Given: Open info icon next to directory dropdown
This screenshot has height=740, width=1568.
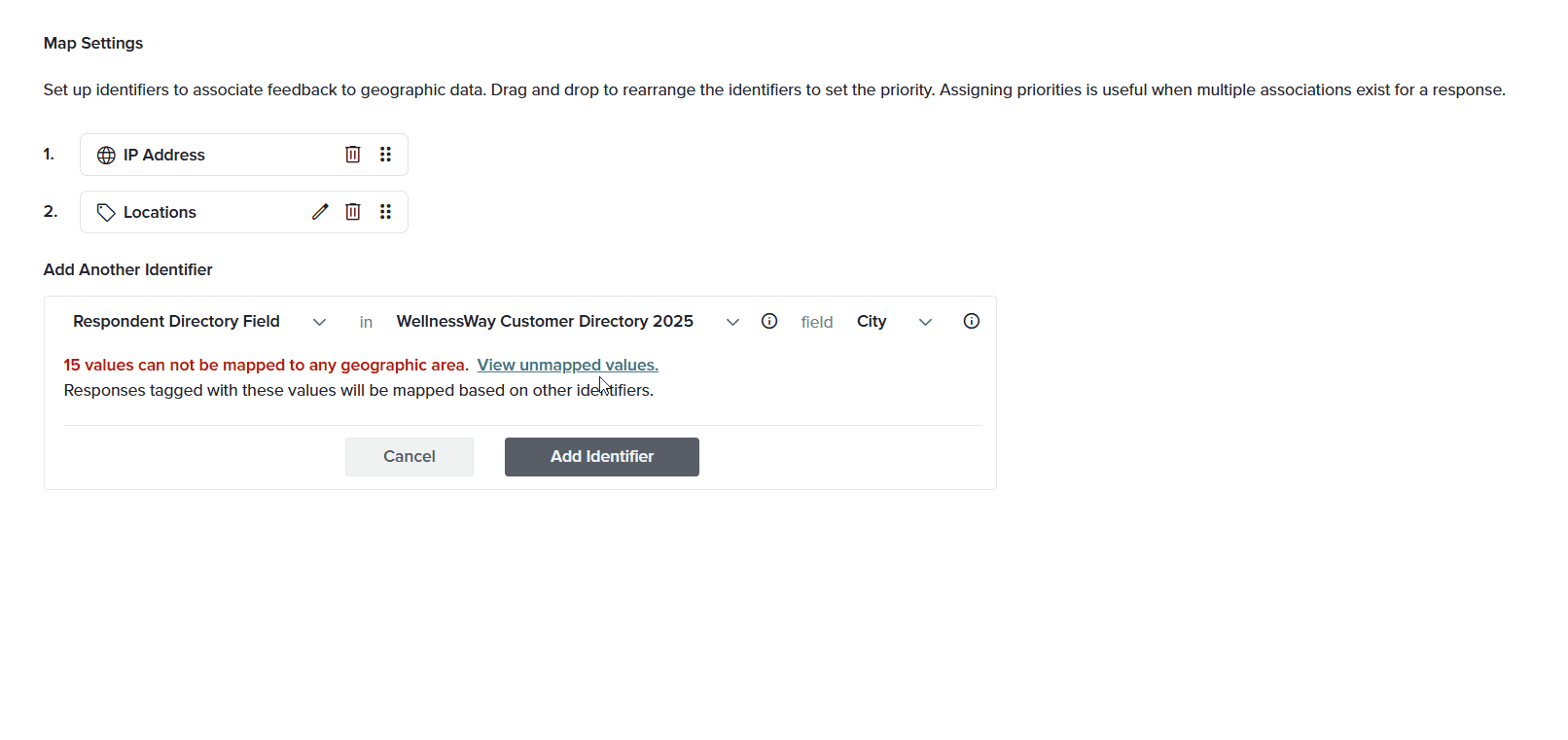Looking at the screenshot, I should point(769,321).
